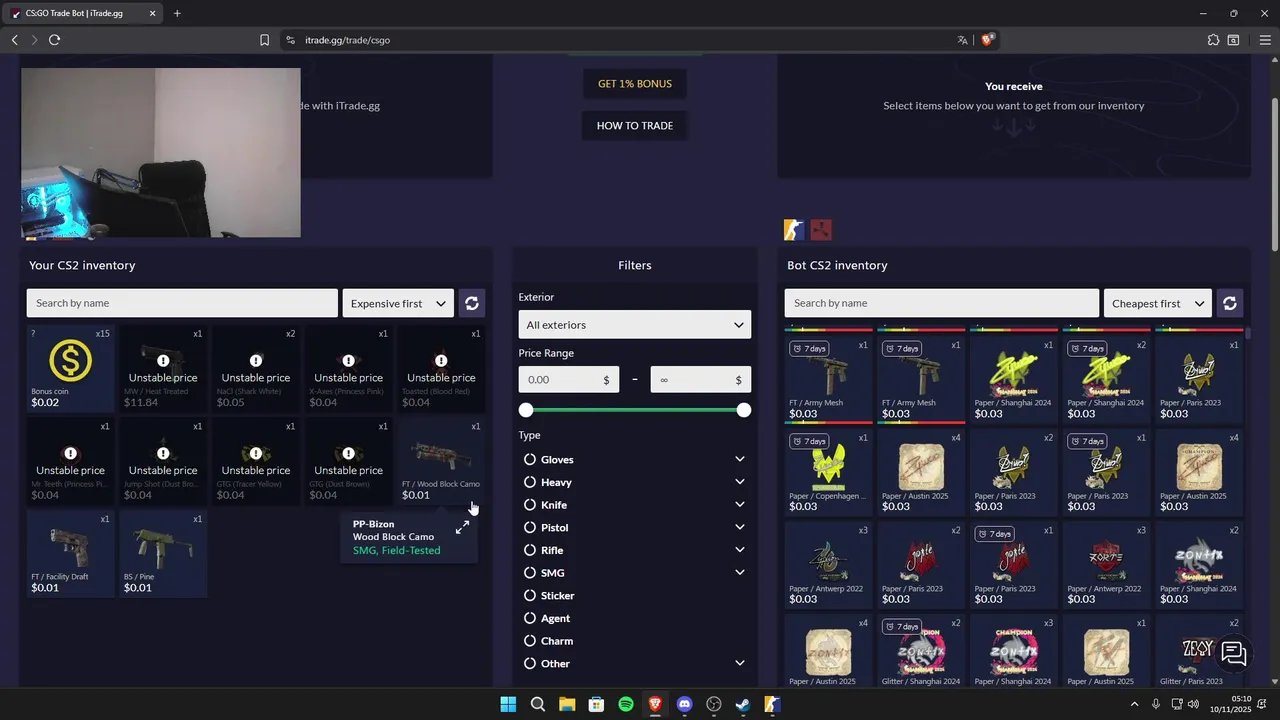Viewport: 1280px width, 720px height.
Task: Open Discord from the taskbar
Action: point(684,704)
